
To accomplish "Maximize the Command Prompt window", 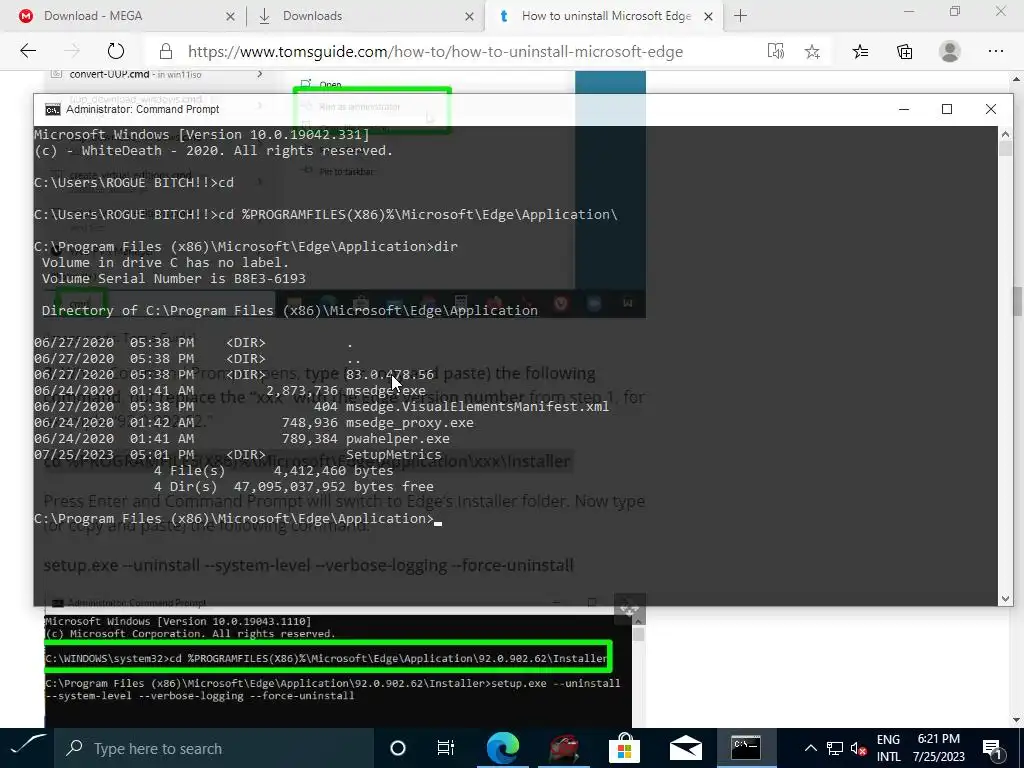I will tap(947, 109).
